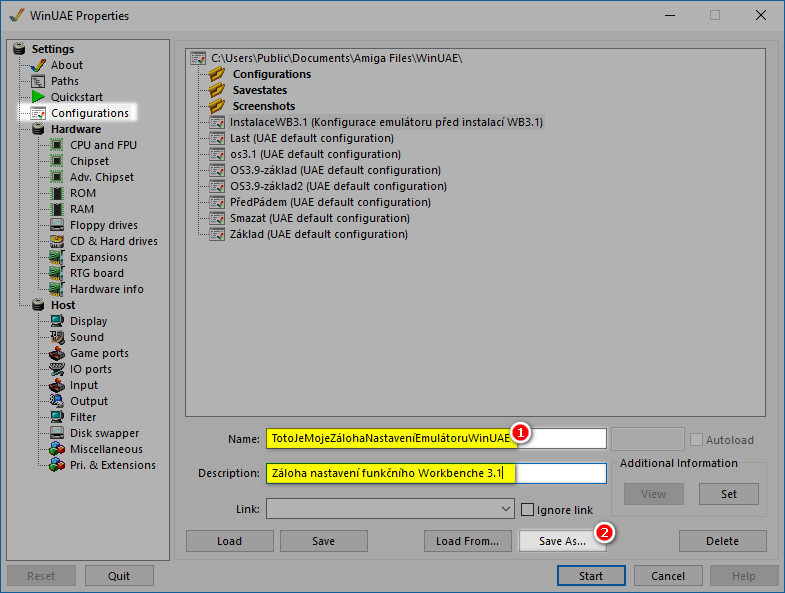The width and height of the screenshot is (785, 593).
Task: Open Adv. Chipset icon
Action: (57, 177)
